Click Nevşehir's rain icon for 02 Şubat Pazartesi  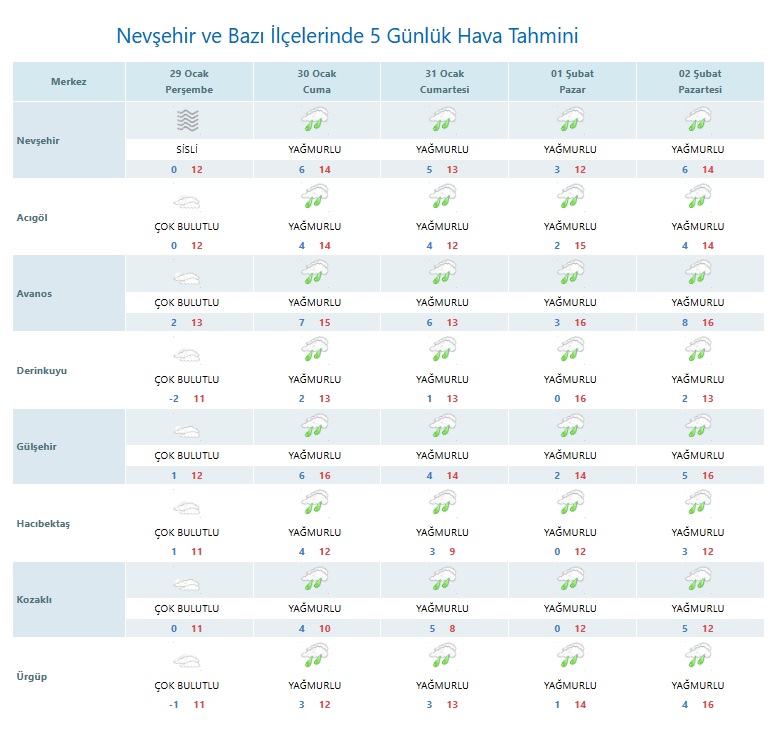[x=698, y=121]
